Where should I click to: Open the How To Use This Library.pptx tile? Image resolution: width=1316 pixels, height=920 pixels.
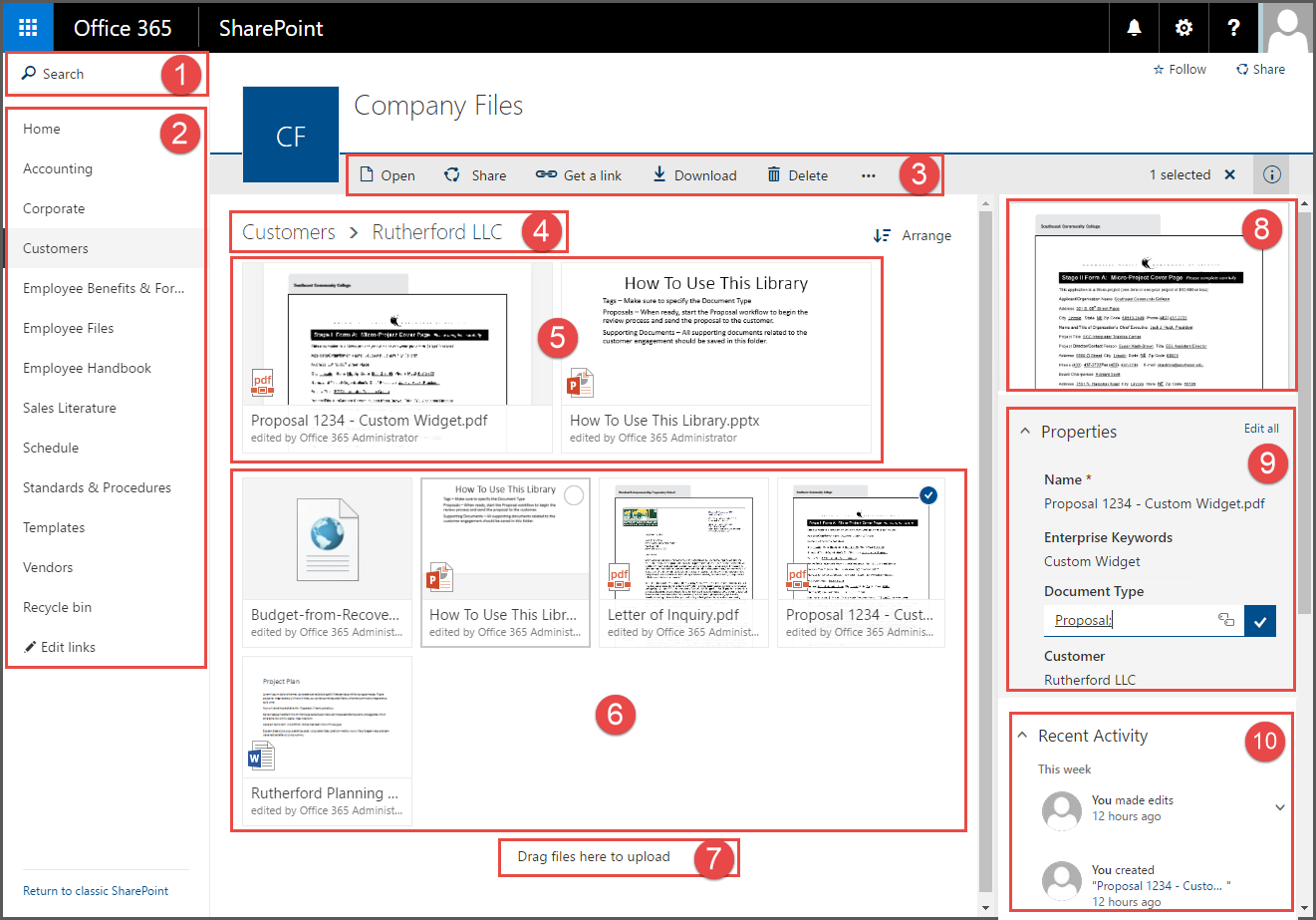[716, 357]
